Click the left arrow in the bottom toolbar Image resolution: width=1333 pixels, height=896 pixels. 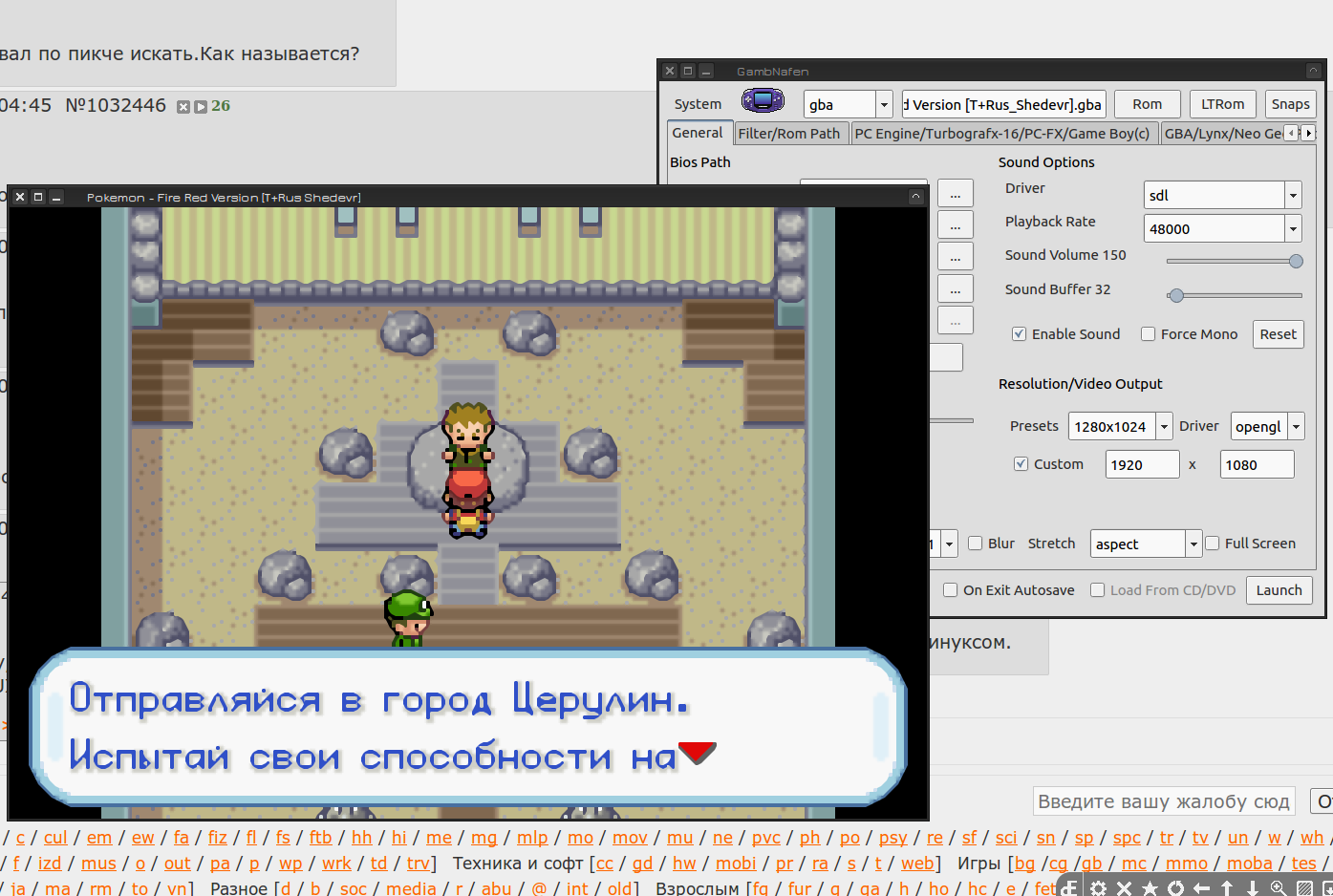tap(1201, 888)
